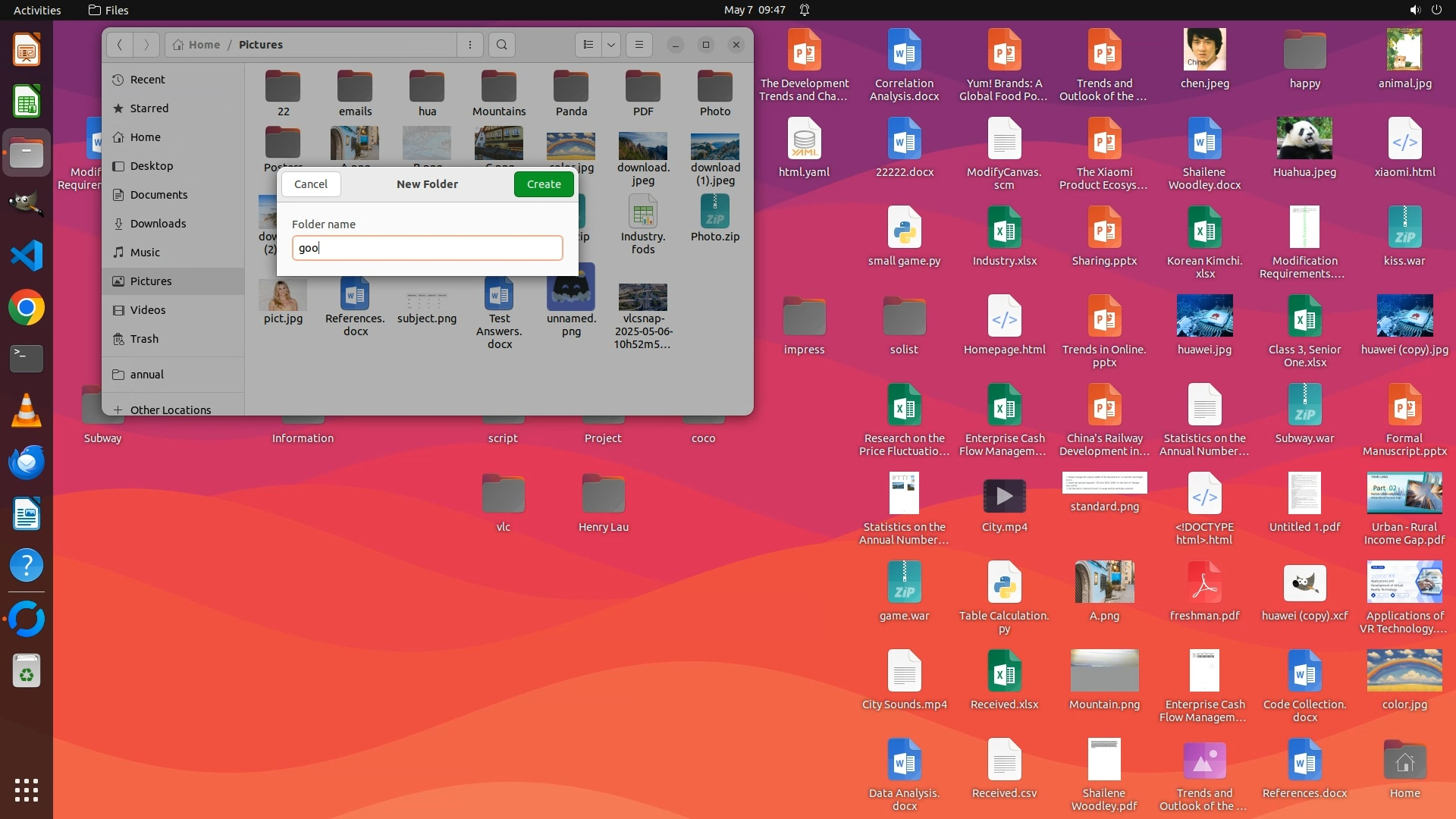Open Visual Studio Code from dock
Image resolution: width=1456 pixels, height=819 pixels.
click(27, 256)
